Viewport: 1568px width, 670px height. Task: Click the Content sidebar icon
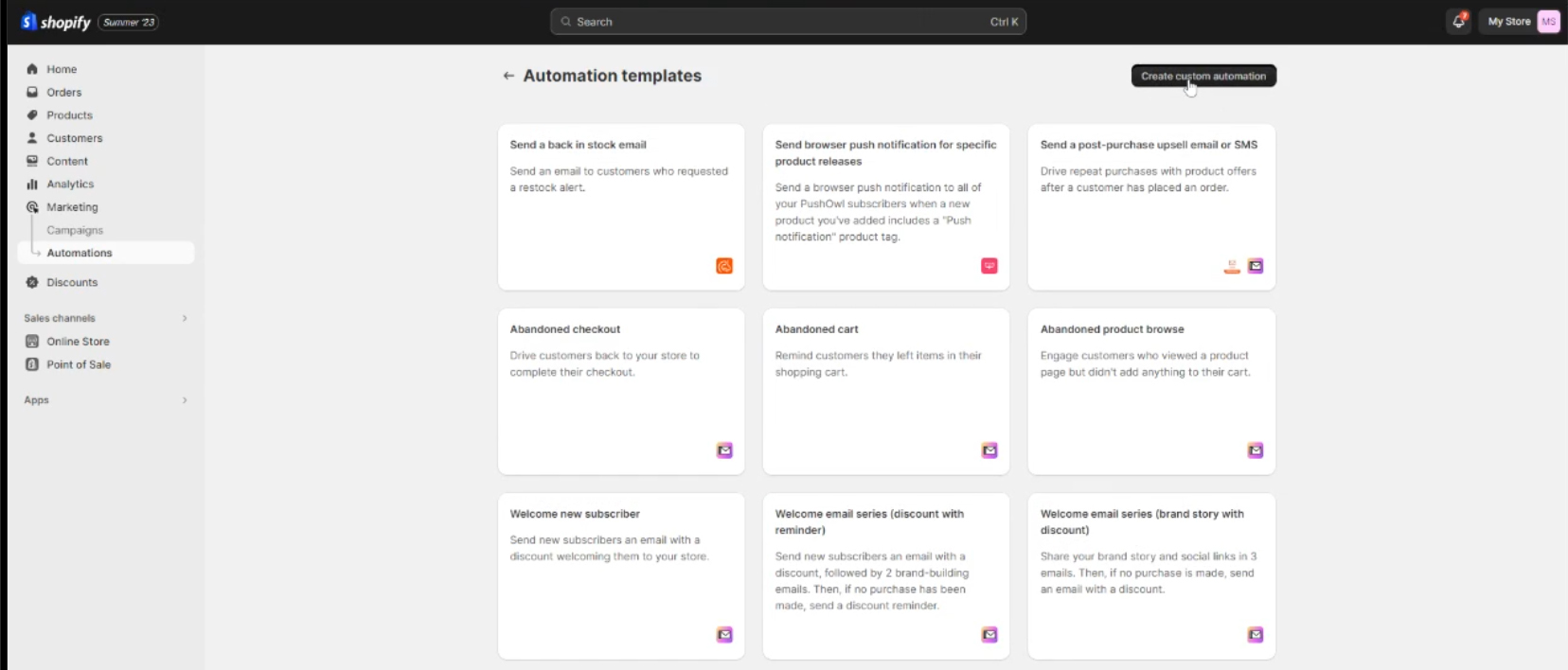(32, 161)
